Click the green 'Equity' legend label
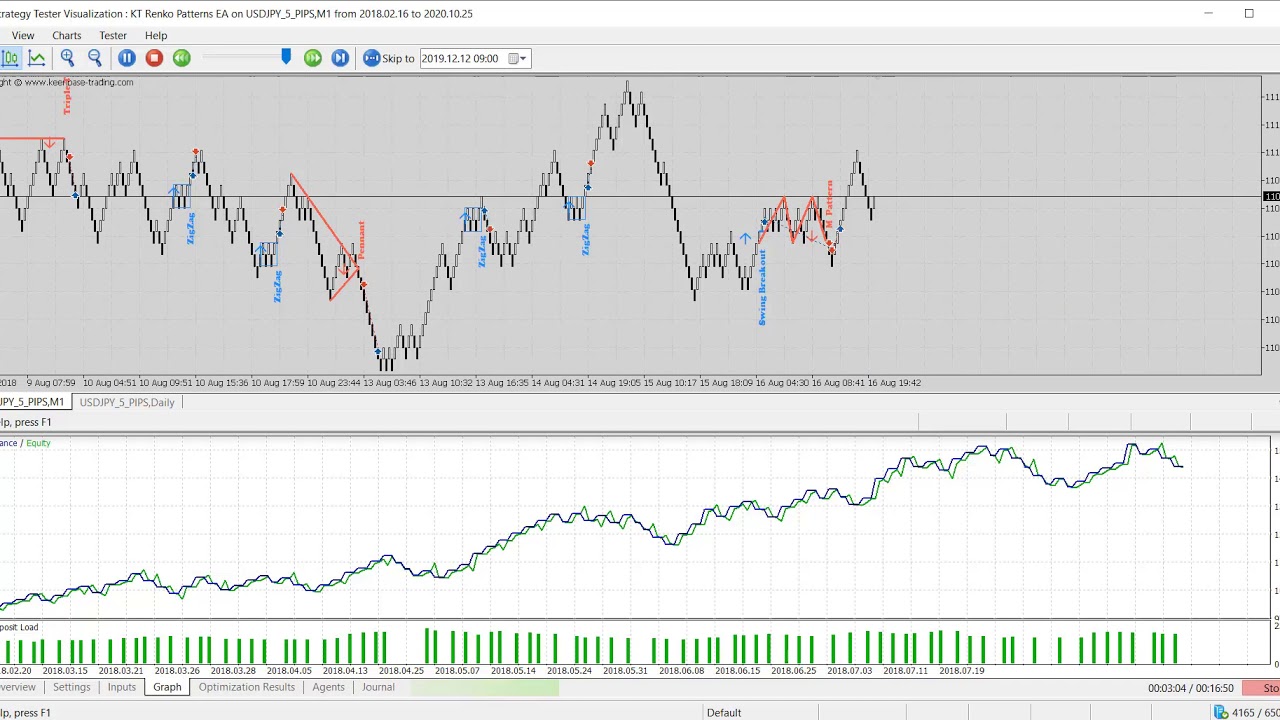1280x720 pixels. [38, 443]
